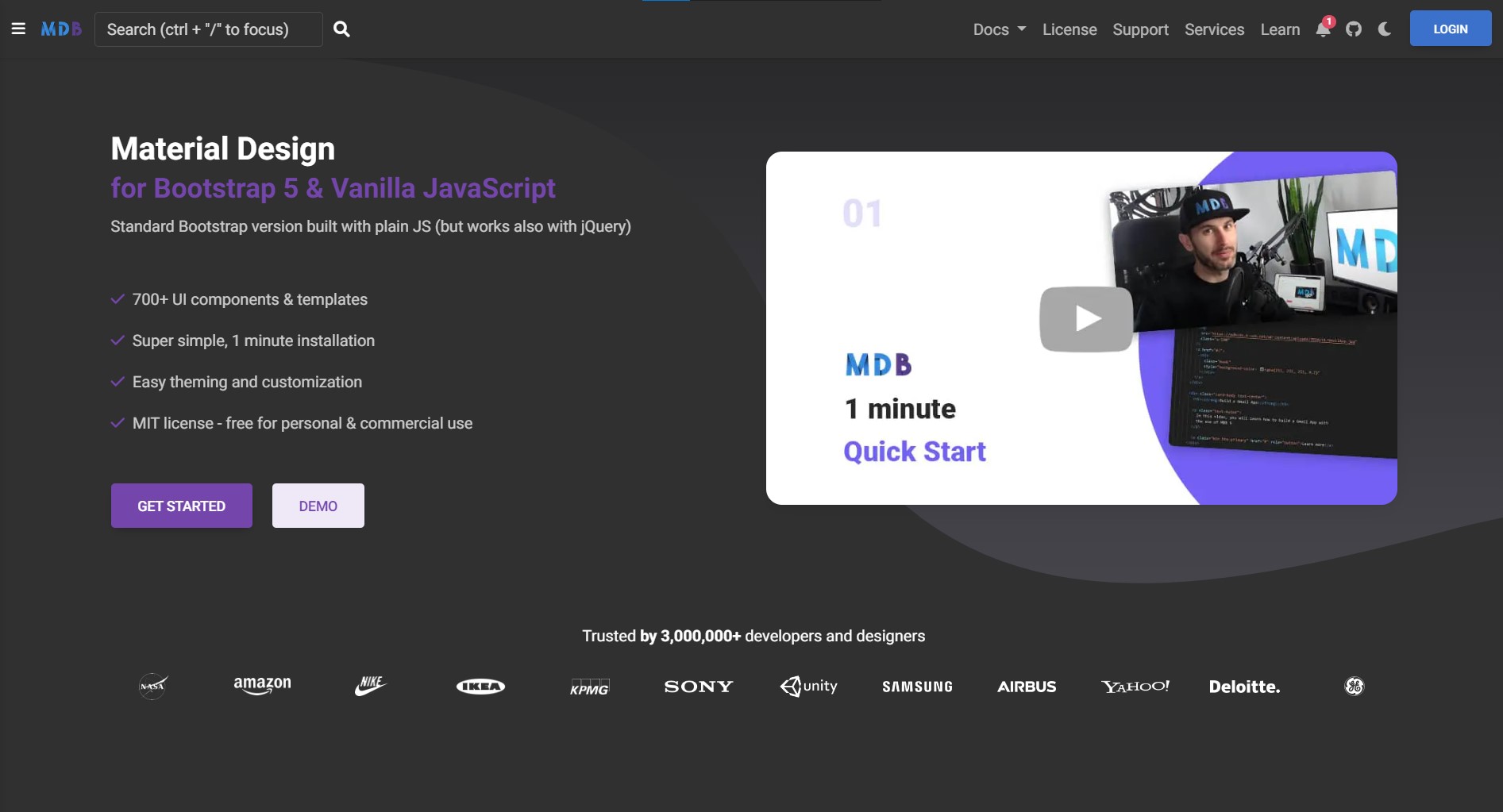Click the DEMO button
Viewport: 1503px width, 812px height.
(318, 506)
